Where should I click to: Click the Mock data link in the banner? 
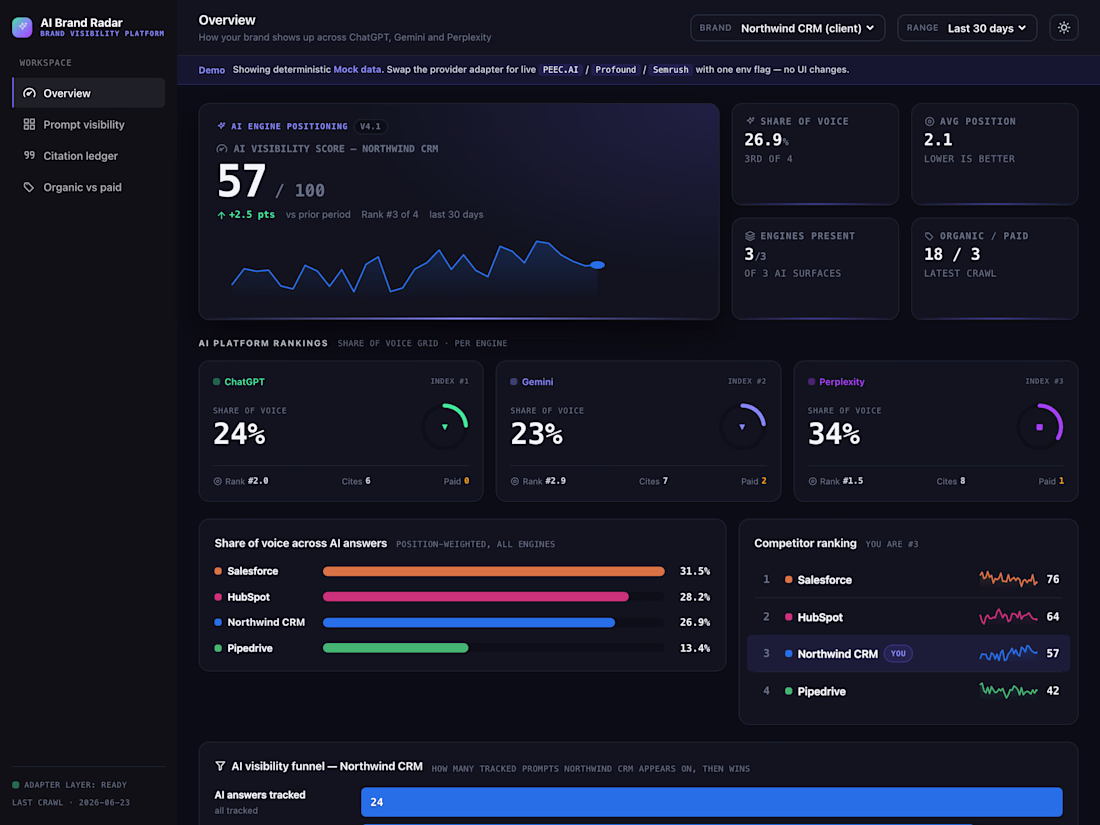[x=357, y=69]
